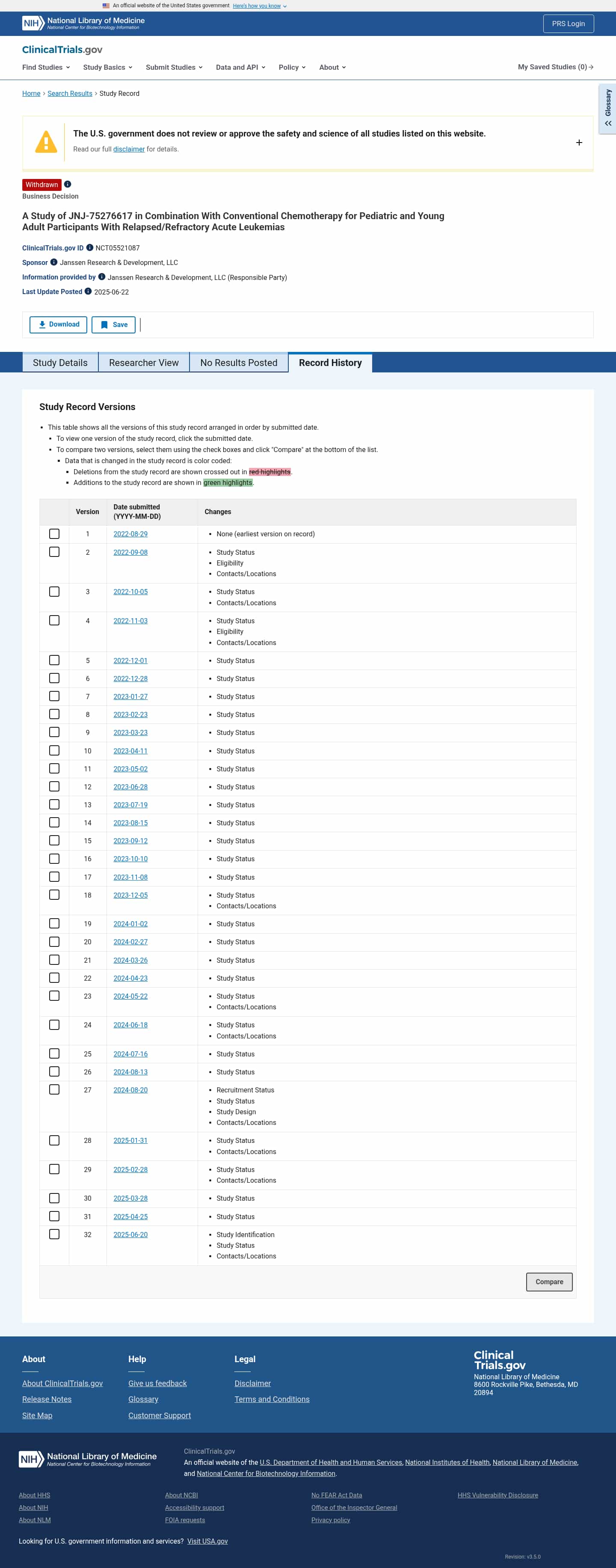Open Release Notes in the footer

coord(47,1399)
